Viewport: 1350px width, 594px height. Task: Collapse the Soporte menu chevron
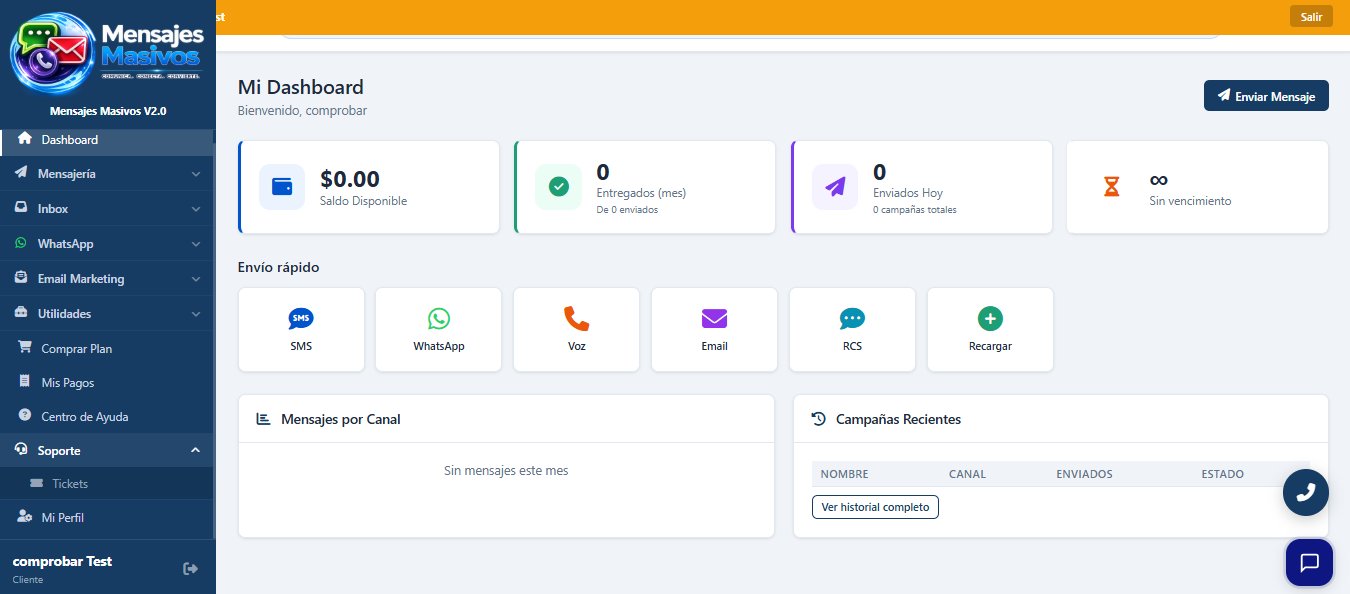pos(196,451)
